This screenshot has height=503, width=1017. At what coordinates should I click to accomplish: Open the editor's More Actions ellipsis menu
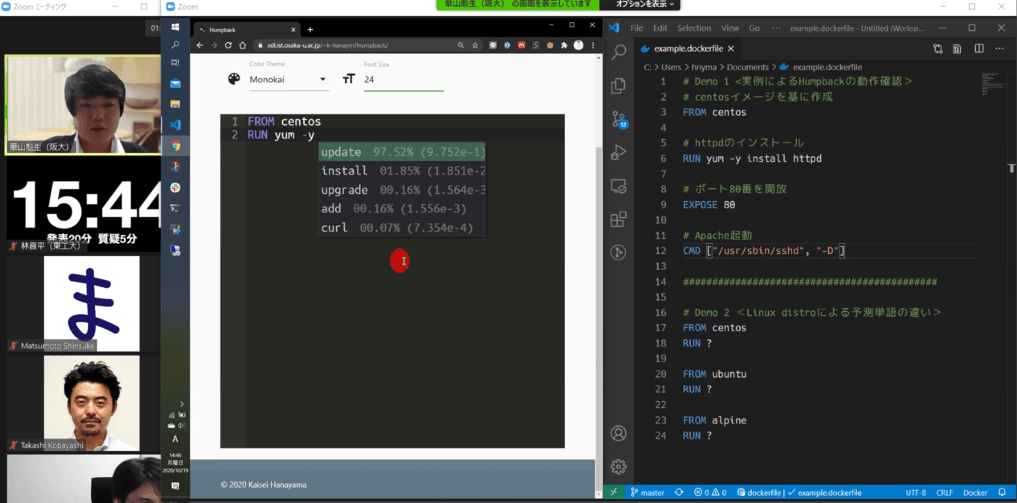click(1001, 48)
